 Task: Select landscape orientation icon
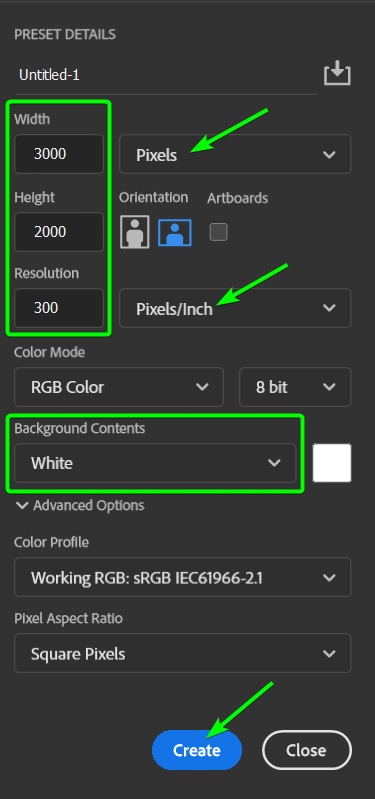tap(175, 232)
